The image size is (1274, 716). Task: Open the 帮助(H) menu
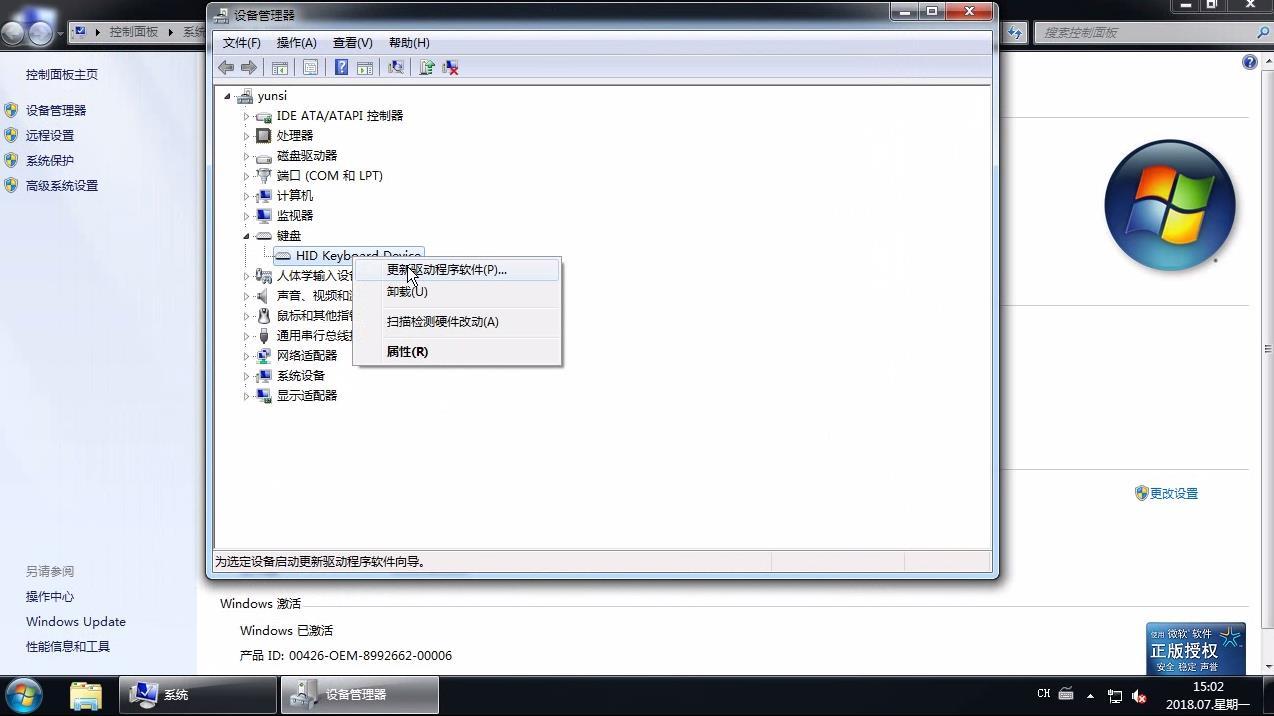point(409,42)
